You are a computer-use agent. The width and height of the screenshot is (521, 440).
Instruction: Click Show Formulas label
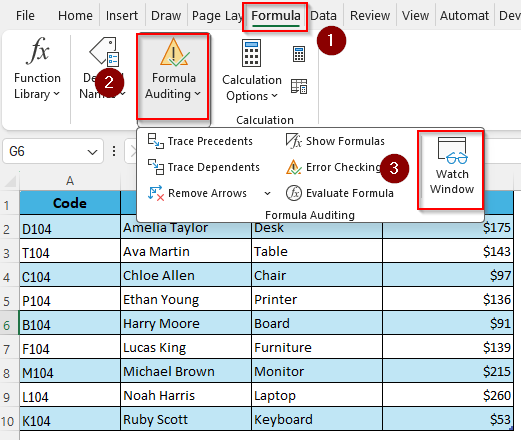click(x=345, y=141)
